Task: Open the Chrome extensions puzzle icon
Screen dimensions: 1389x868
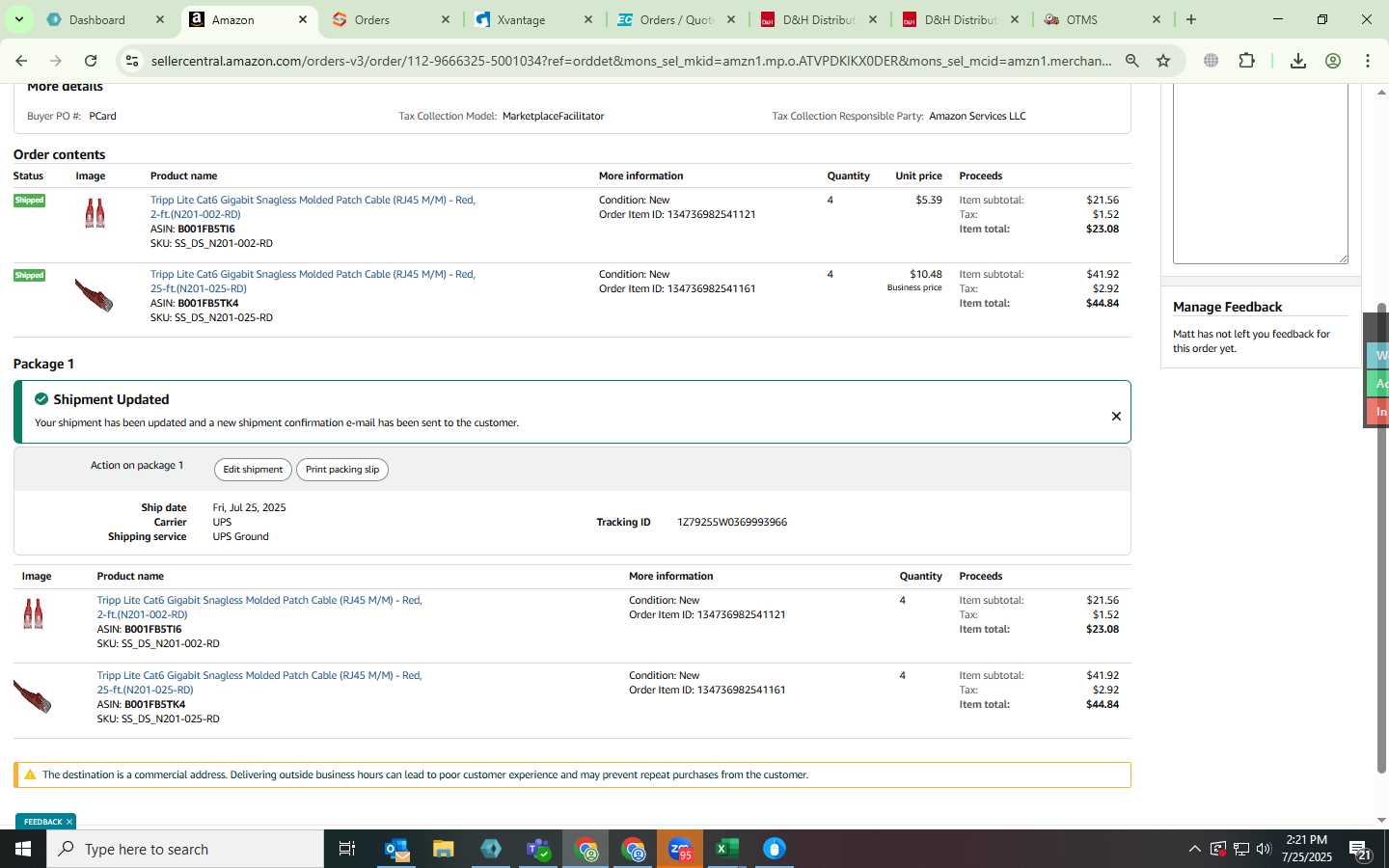Action: (x=1246, y=61)
